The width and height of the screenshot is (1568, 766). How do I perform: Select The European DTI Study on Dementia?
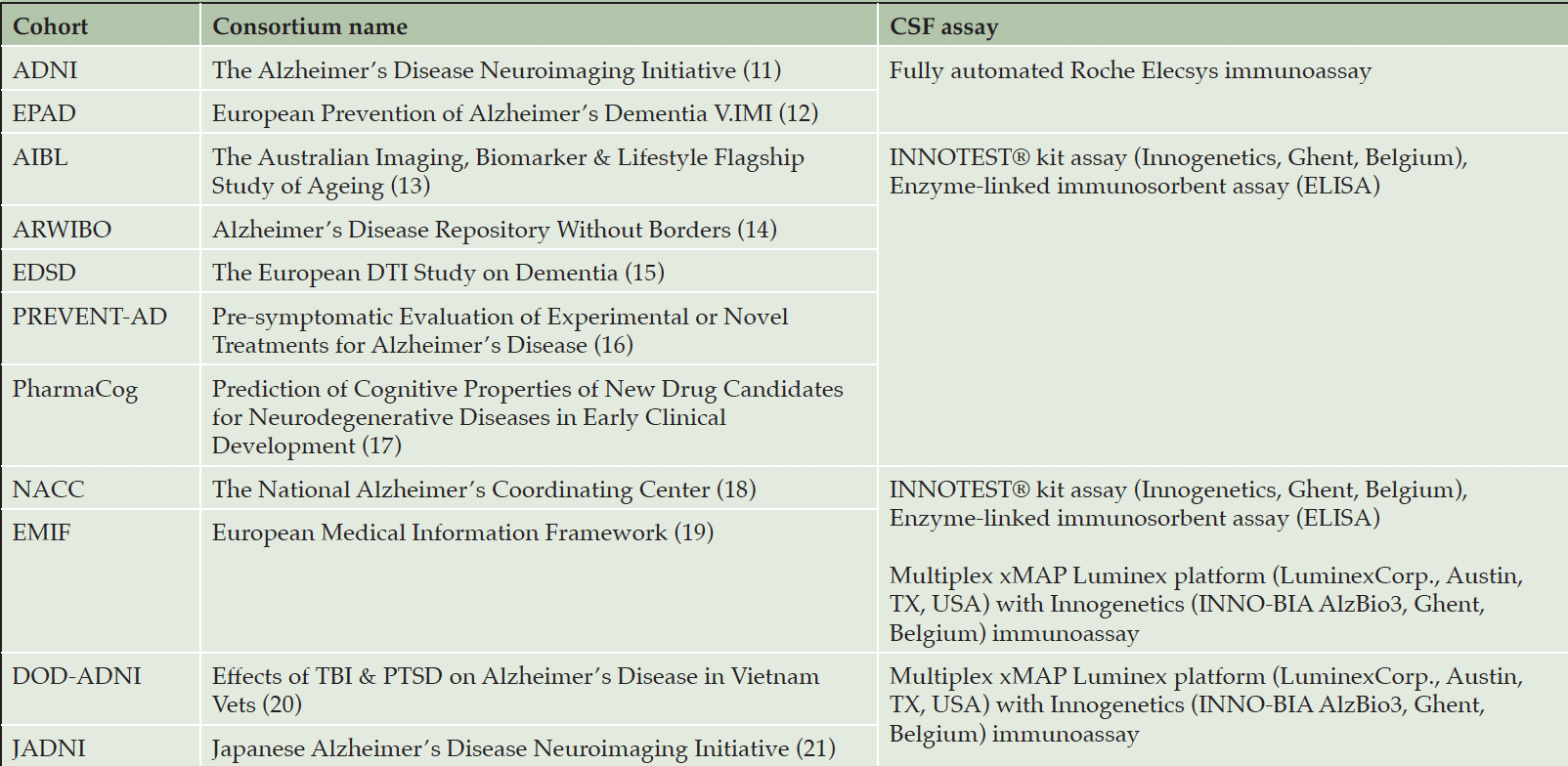coord(438,273)
